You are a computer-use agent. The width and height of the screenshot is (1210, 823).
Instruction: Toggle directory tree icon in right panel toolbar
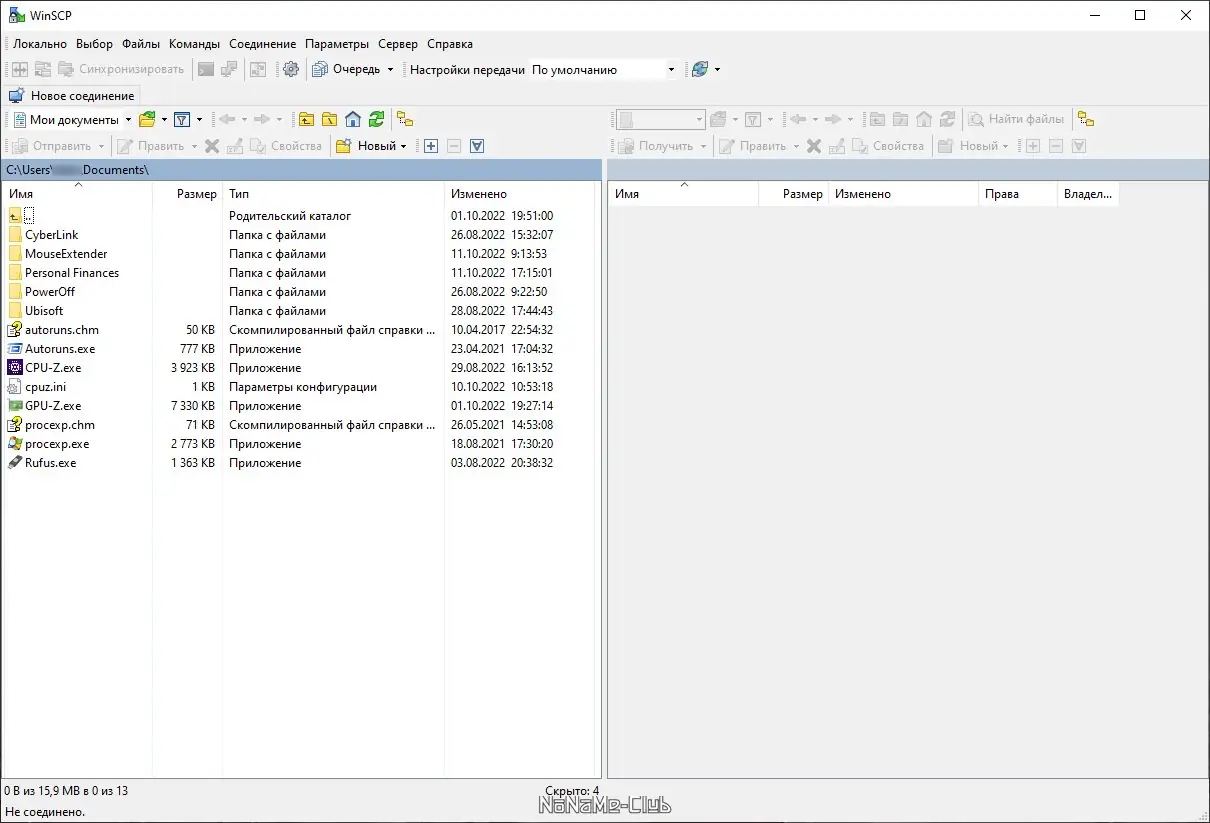click(1086, 119)
